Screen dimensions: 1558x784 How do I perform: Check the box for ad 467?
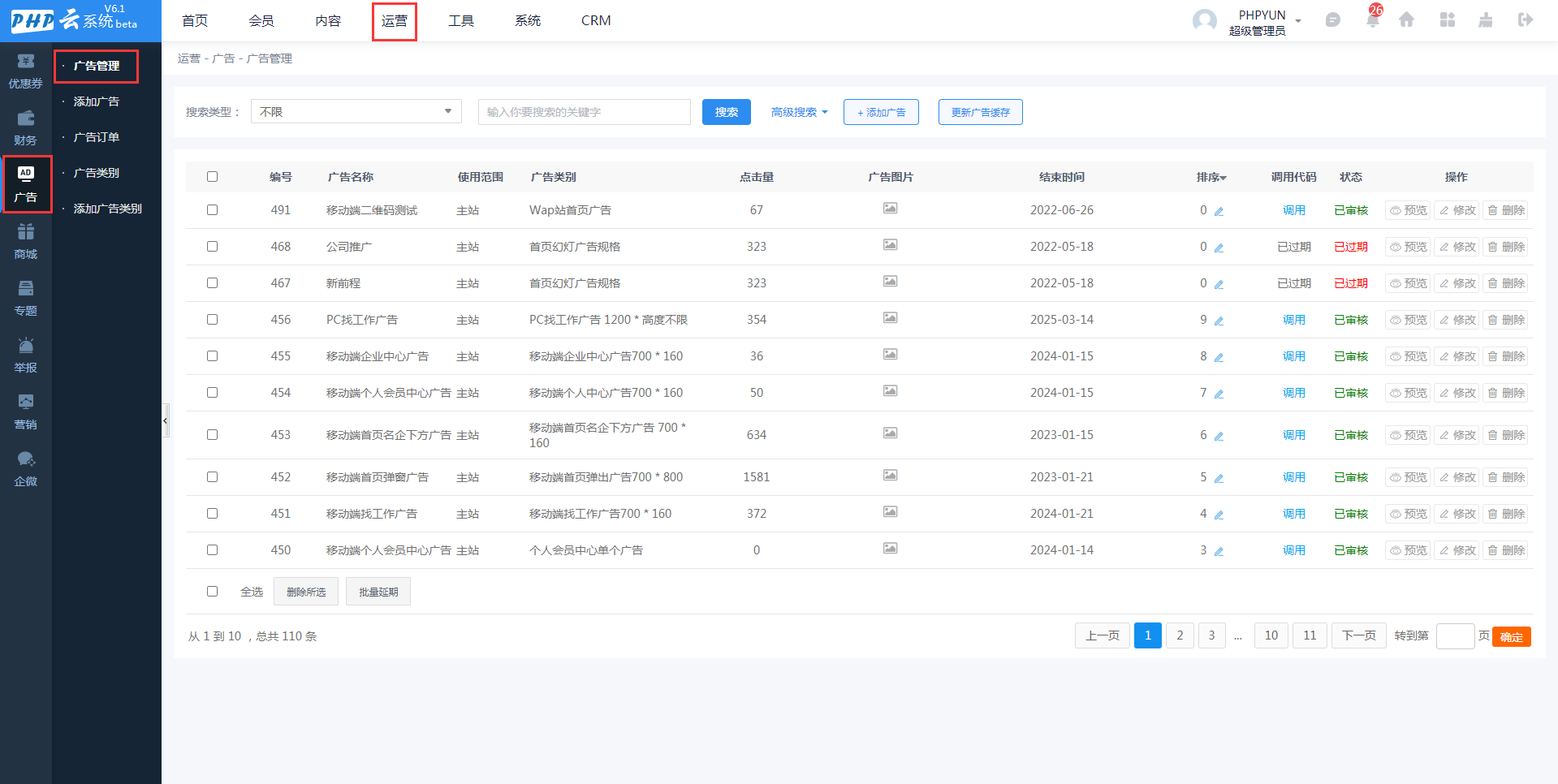pyautogui.click(x=212, y=283)
